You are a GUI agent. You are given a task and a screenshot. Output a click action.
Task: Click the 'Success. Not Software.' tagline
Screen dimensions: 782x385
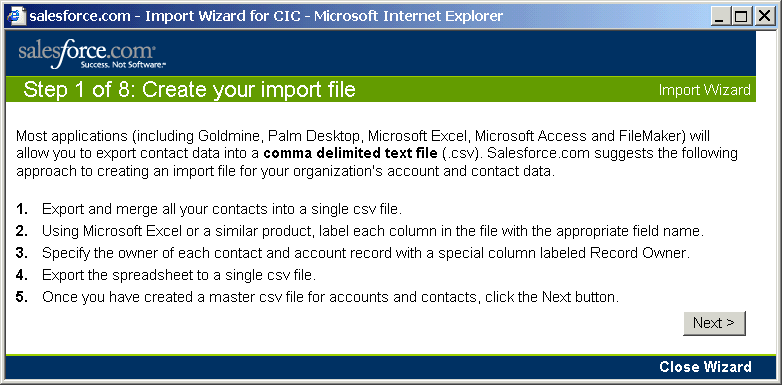point(123,65)
